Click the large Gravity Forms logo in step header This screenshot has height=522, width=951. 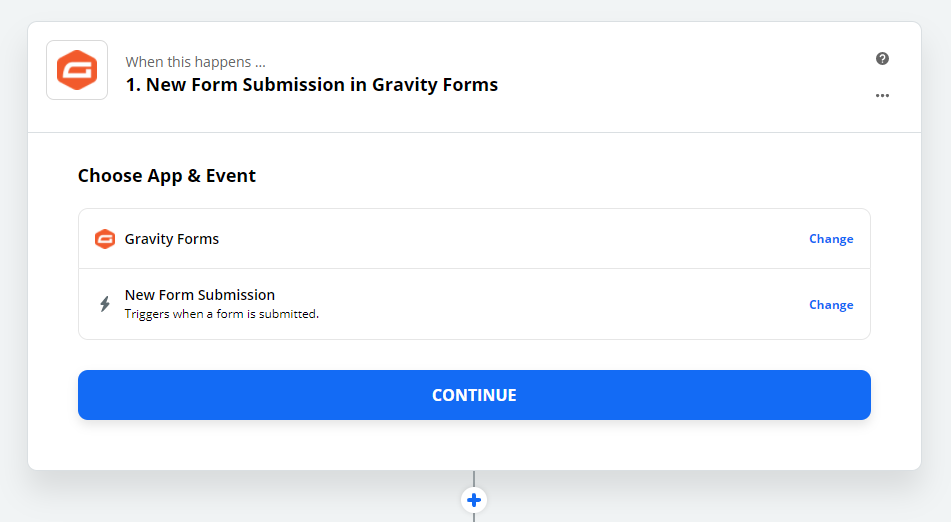77,70
